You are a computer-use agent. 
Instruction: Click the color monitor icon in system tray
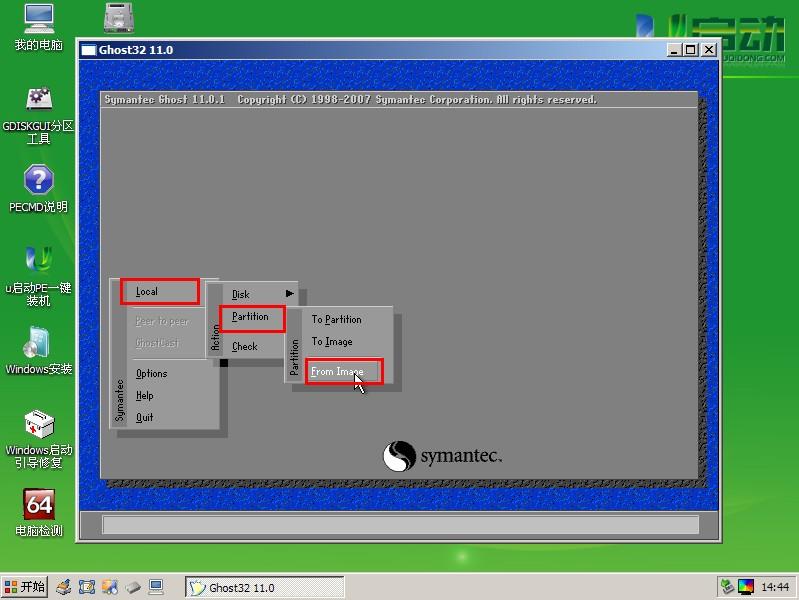coord(745,587)
